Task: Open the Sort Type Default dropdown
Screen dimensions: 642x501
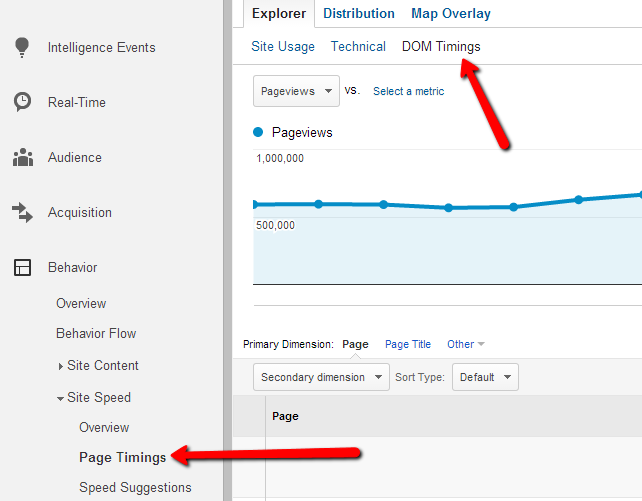Action: pyautogui.click(x=485, y=377)
